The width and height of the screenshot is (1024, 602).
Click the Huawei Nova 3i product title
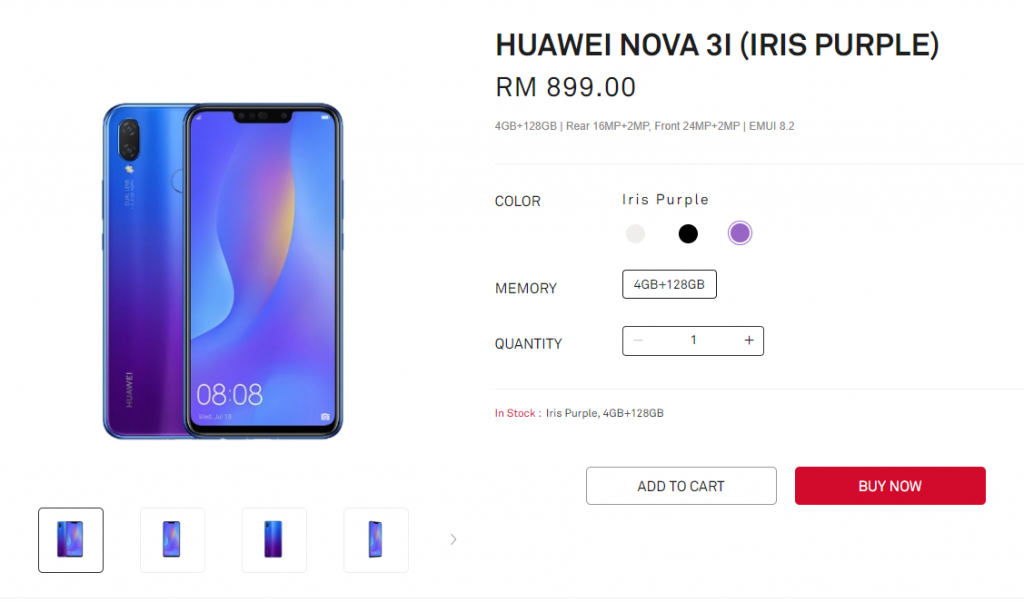(717, 45)
